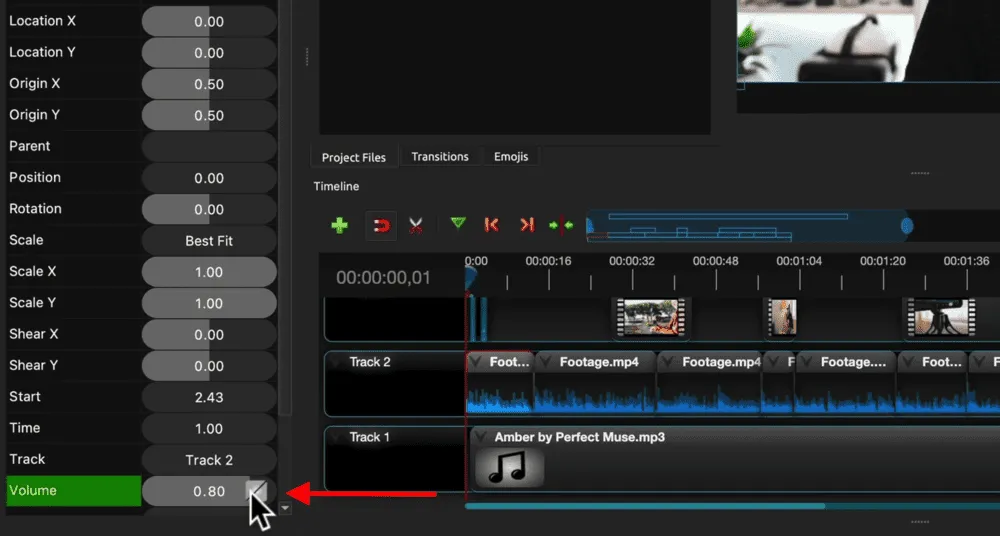
Task: Open the Project Files tab
Action: coord(354,158)
